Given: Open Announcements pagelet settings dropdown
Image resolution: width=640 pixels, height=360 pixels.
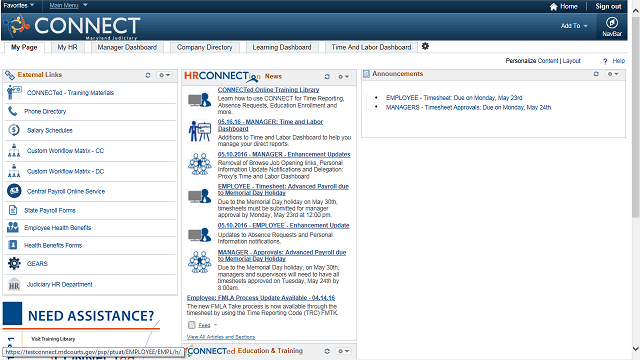Looking at the screenshot, I should pyautogui.click(x=613, y=74).
